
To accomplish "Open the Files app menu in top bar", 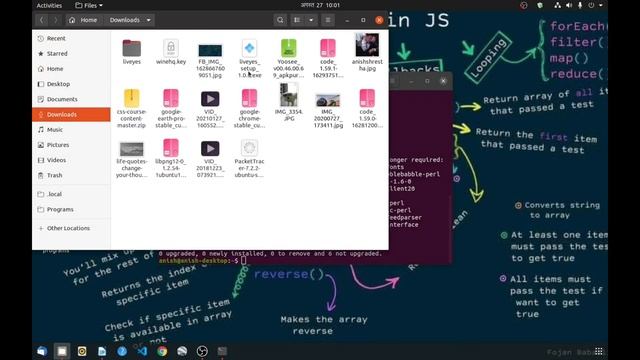I will [89, 5].
